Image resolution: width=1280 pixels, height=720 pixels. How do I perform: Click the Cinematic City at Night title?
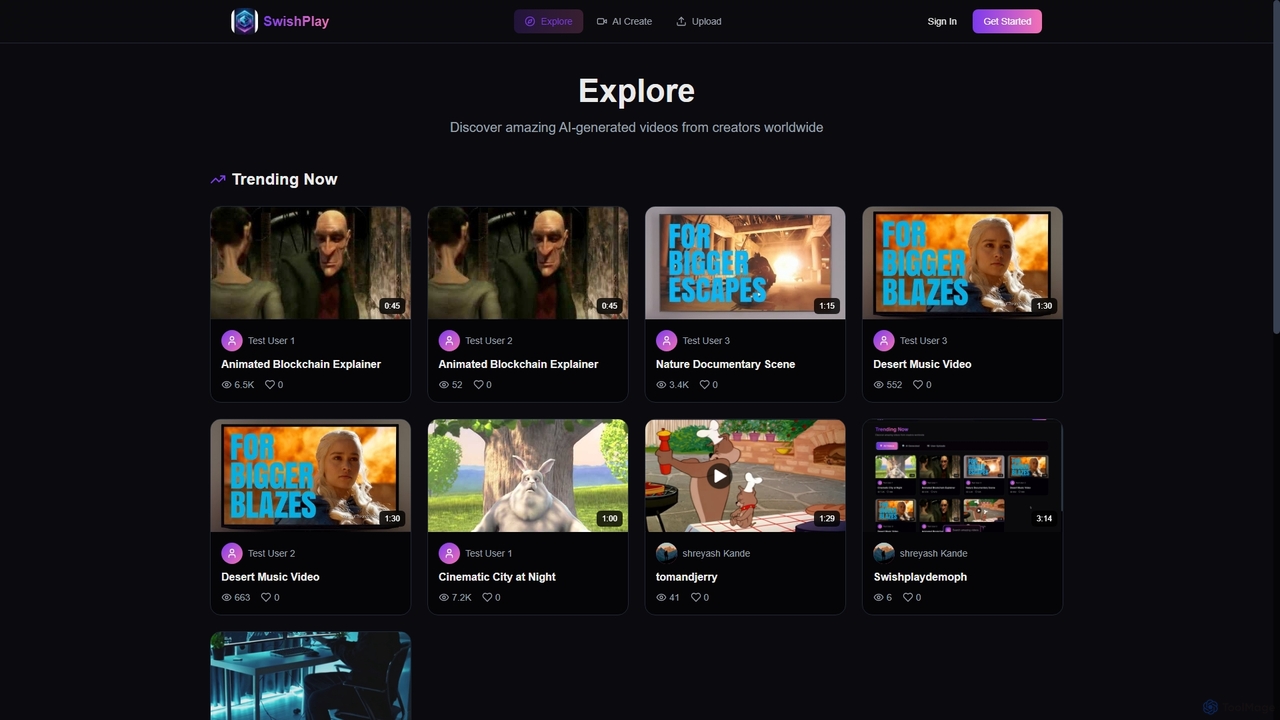coord(497,577)
